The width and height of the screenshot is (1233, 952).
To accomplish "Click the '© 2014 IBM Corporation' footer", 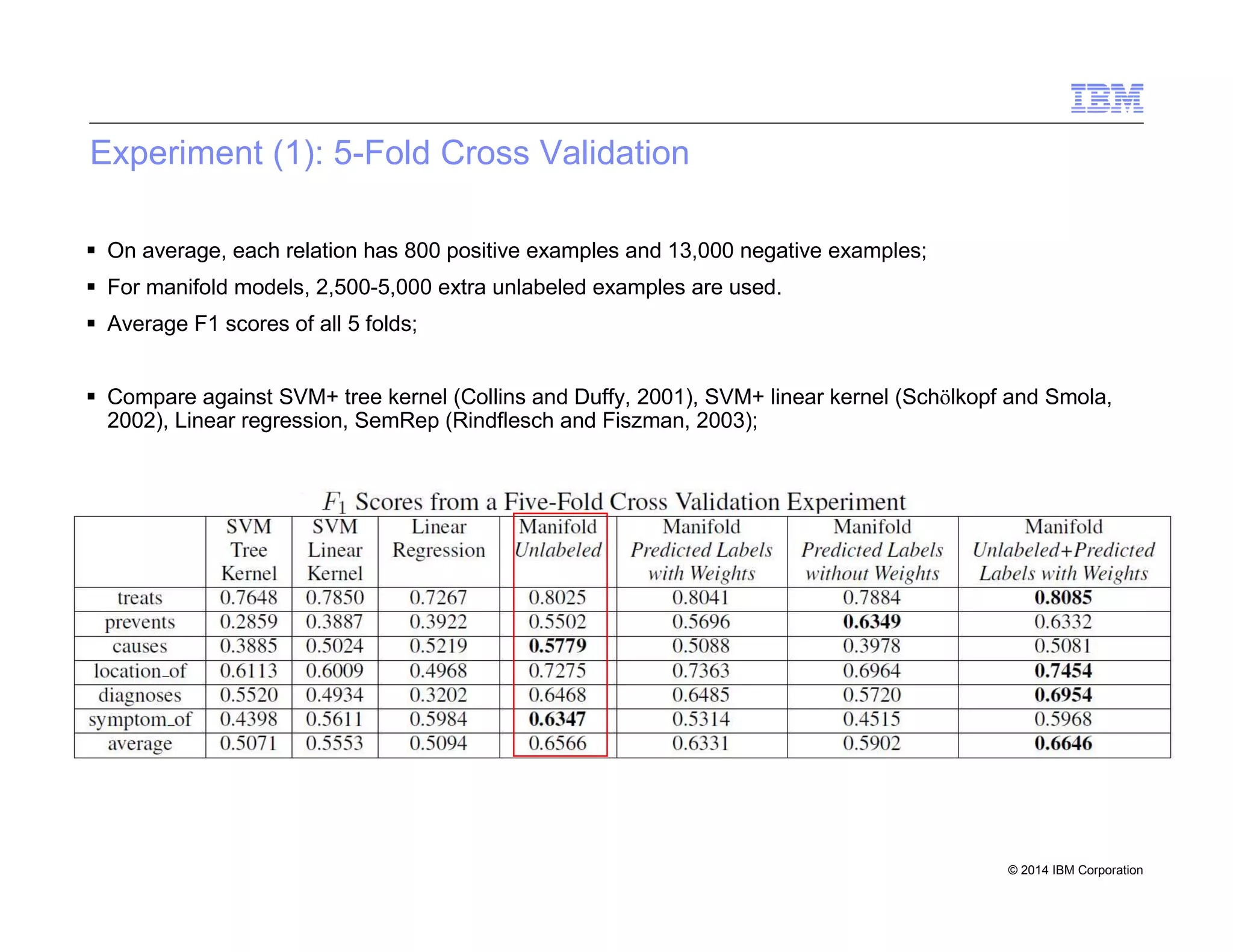I will click(x=1075, y=870).
